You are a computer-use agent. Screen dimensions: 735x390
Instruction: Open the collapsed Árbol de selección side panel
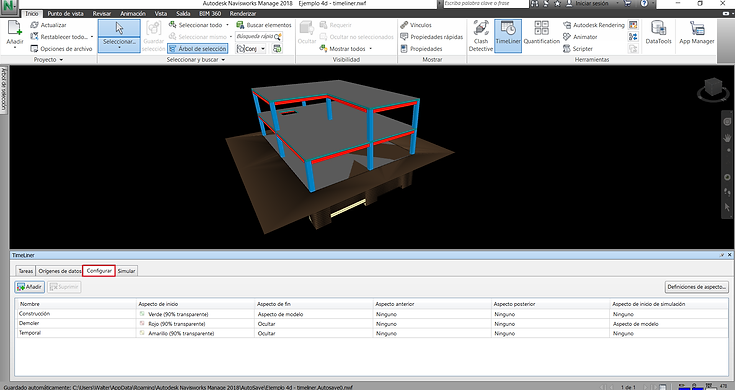[x=4, y=89]
